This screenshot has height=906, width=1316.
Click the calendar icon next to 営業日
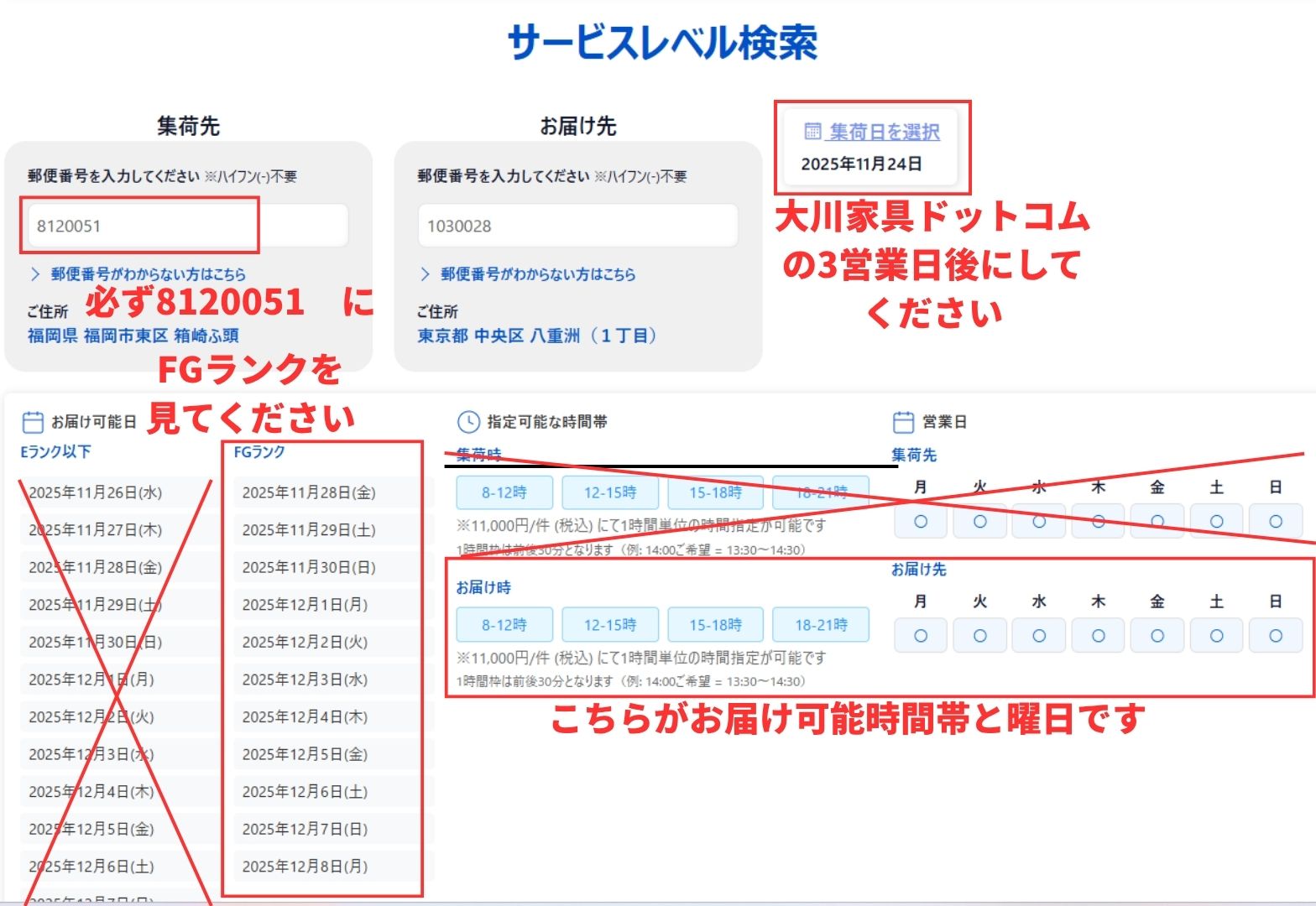903,421
